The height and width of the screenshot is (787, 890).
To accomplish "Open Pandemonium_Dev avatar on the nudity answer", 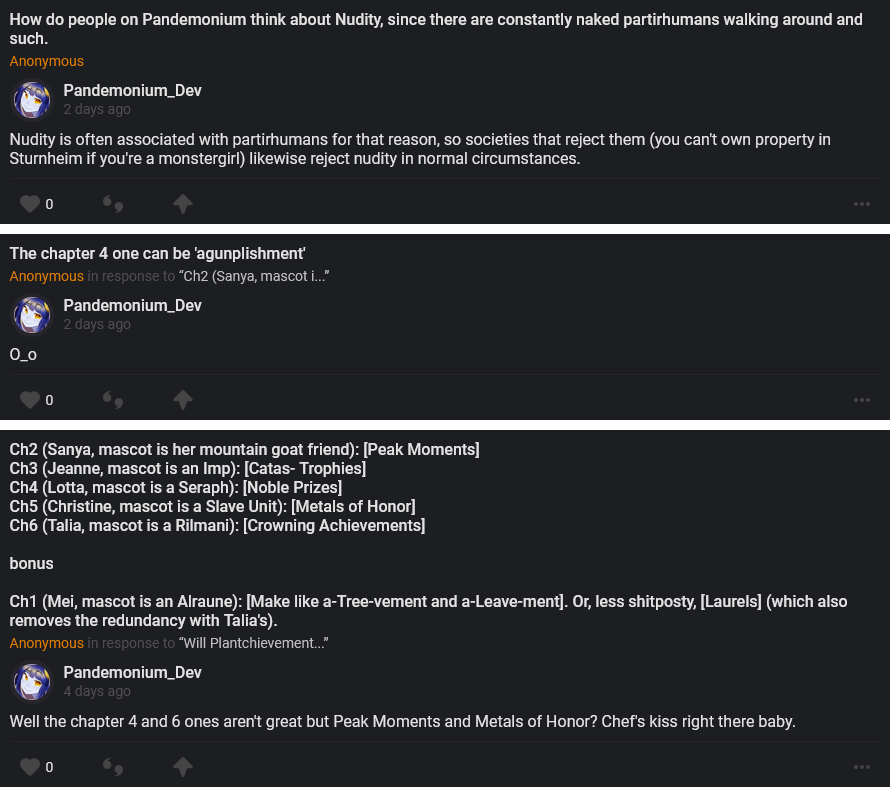I will 32,100.
